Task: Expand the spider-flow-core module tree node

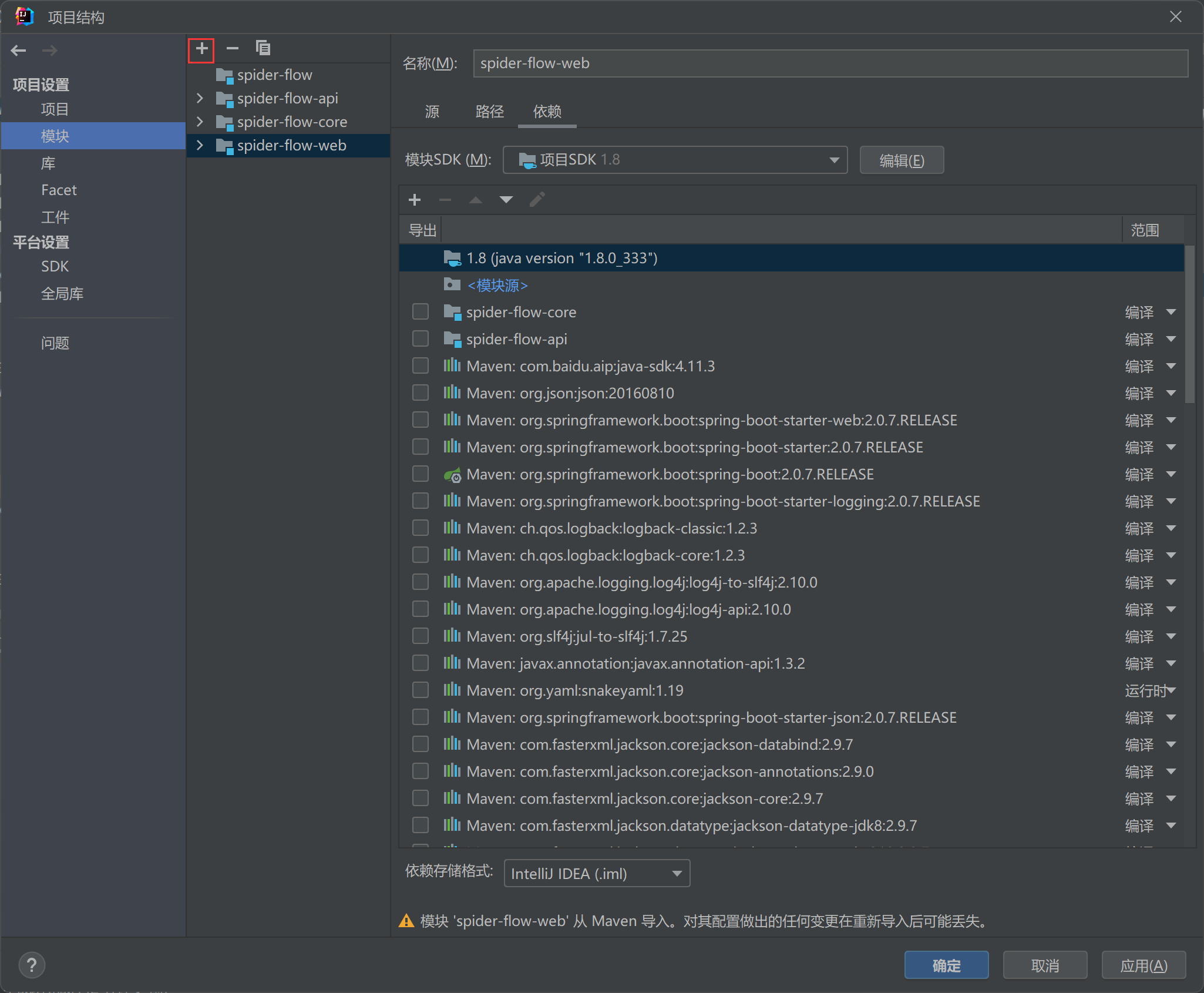Action: click(x=200, y=122)
